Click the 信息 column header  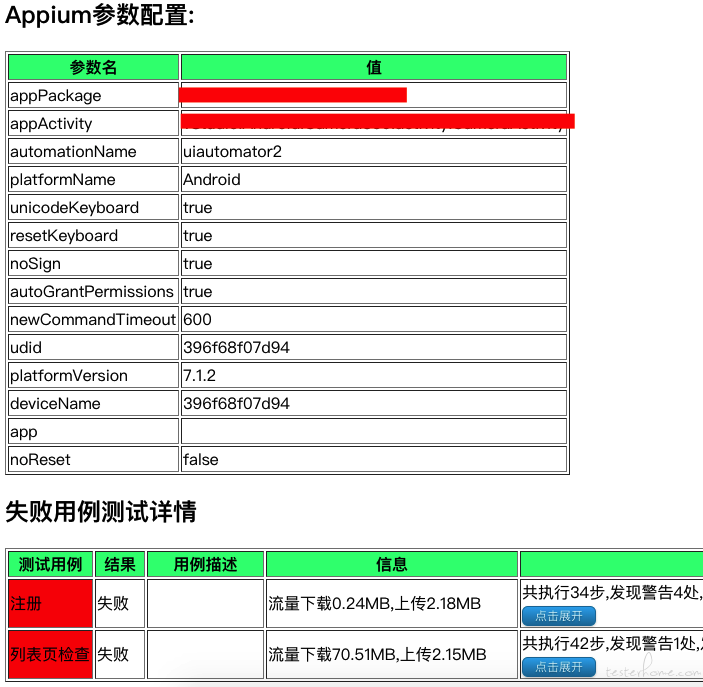click(x=392, y=564)
